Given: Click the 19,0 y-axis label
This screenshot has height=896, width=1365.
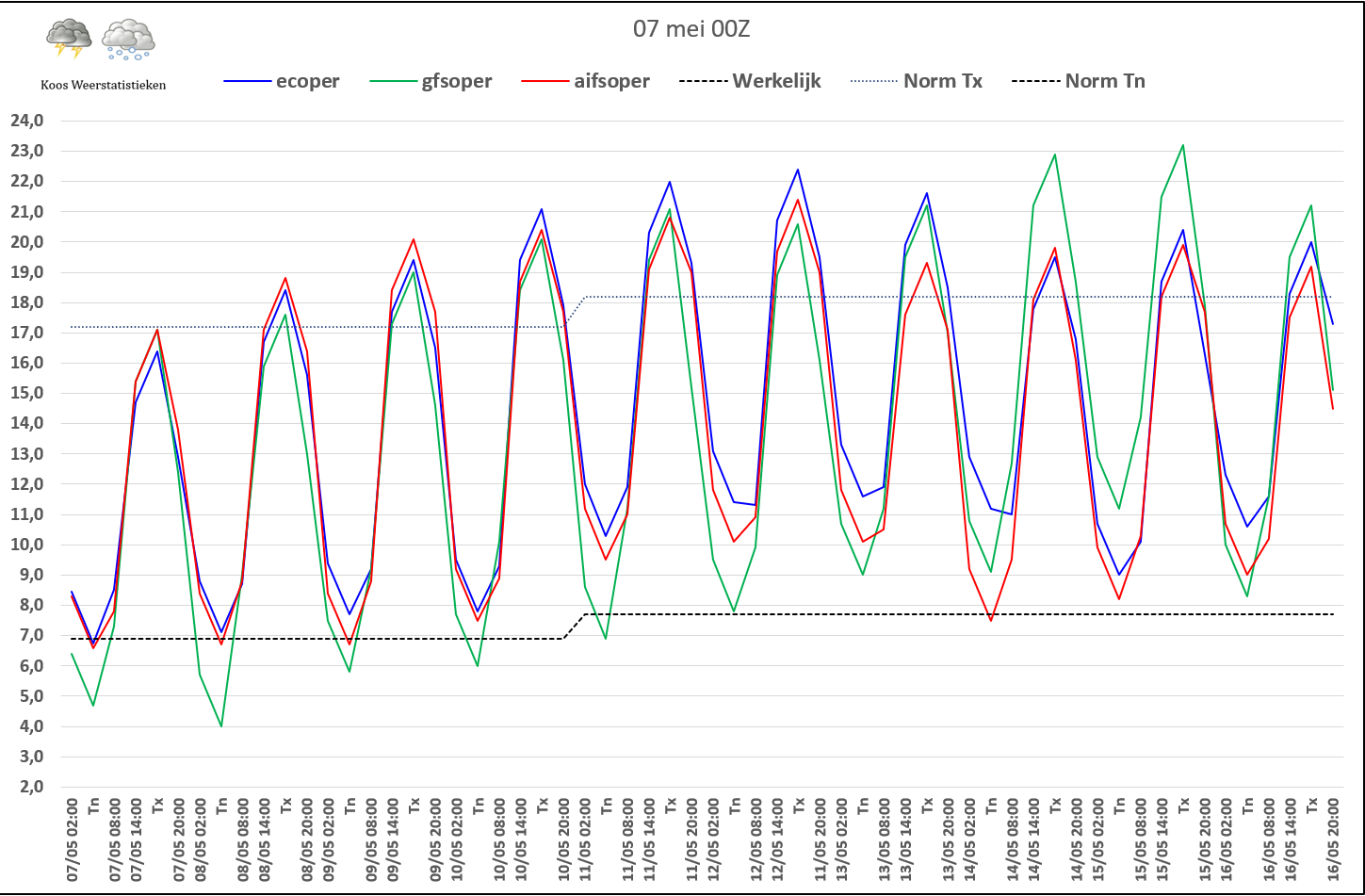Looking at the screenshot, I should [x=26, y=272].
